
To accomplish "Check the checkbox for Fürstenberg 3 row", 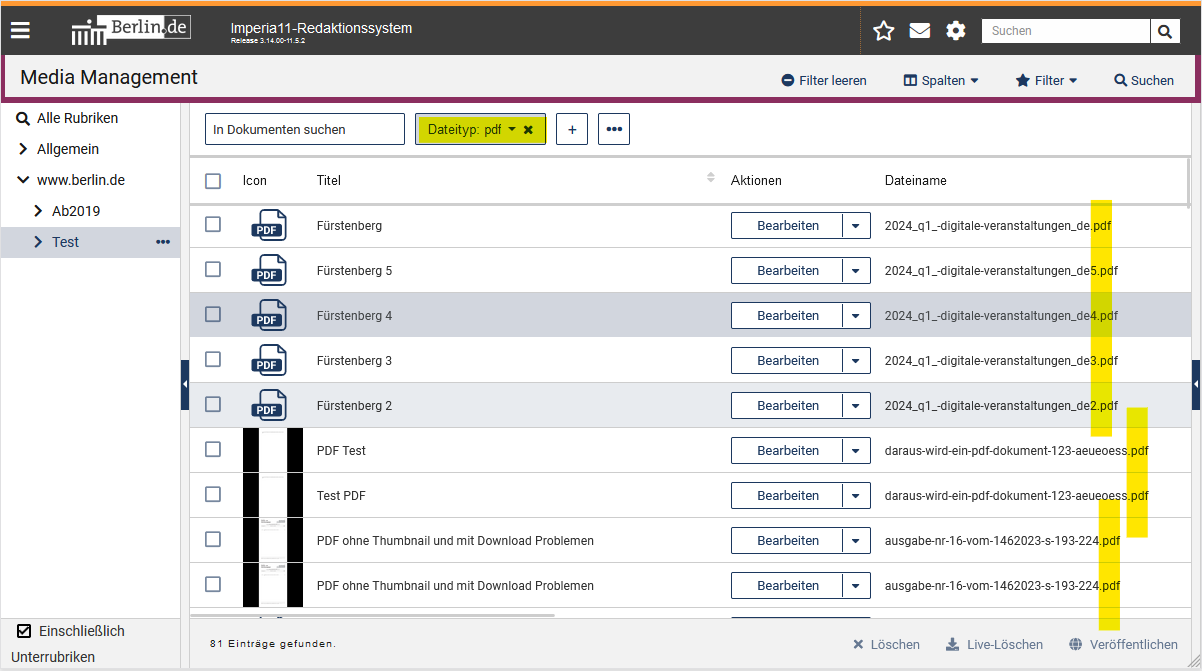I will pyautogui.click(x=213, y=359).
